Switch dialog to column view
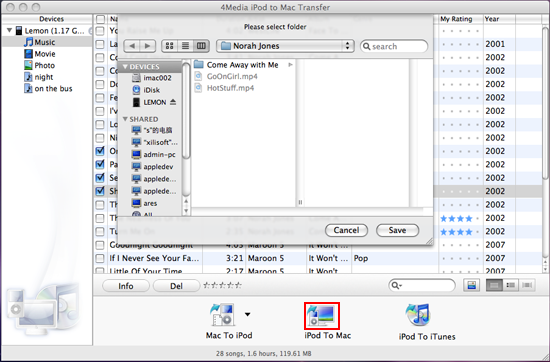Screen dimensions: 550x362 pyautogui.click(x=201, y=46)
